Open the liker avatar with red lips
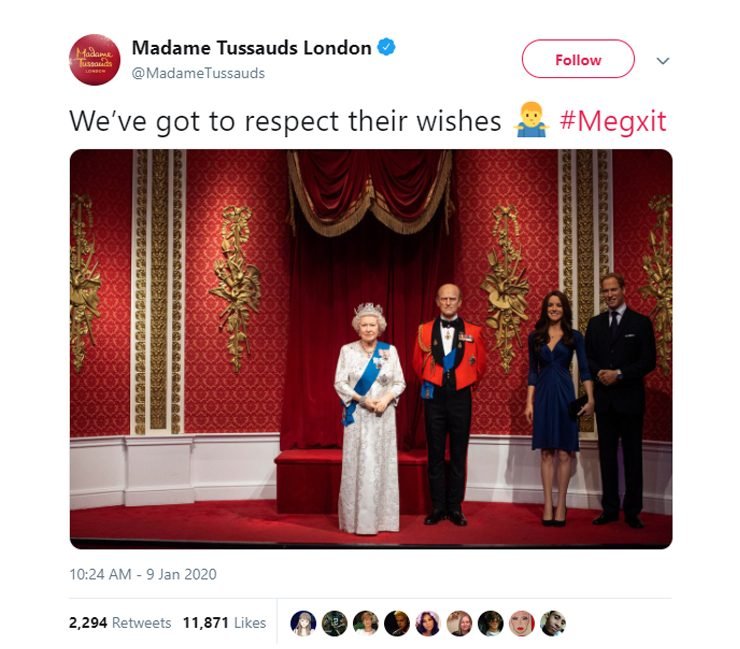740x649 pixels. pos(521,623)
